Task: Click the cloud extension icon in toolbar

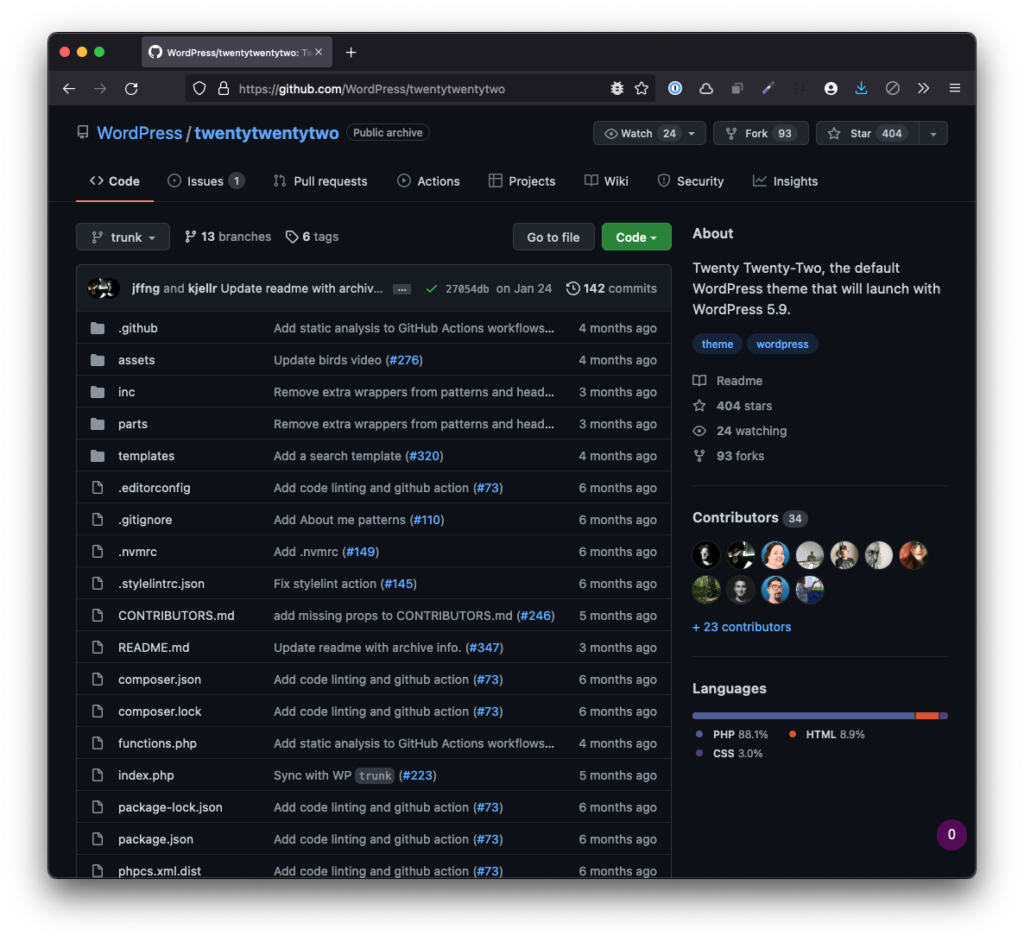Action: click(x=706, y=88)
